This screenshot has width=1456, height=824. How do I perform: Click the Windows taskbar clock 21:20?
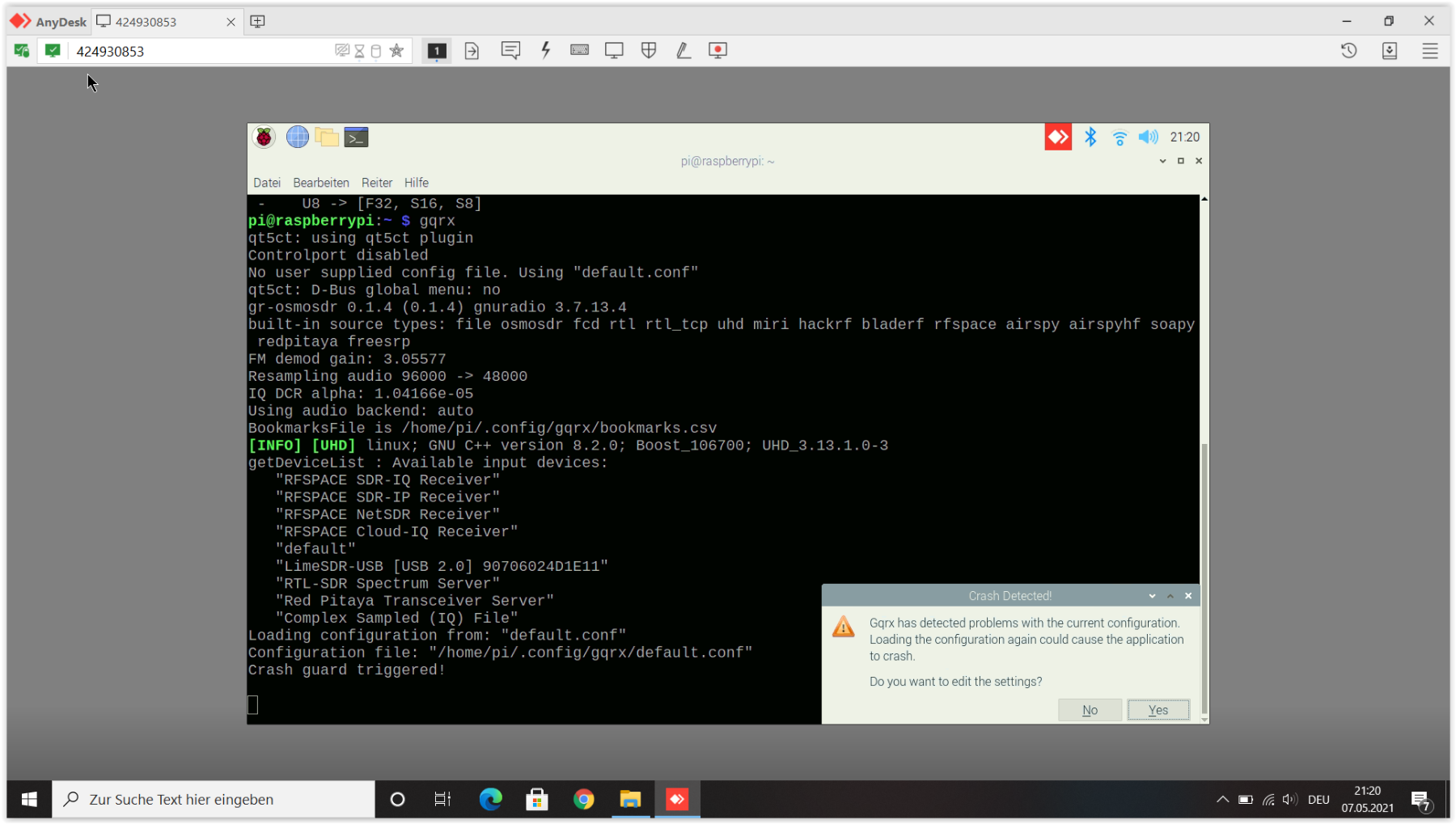coord(1367,799)
